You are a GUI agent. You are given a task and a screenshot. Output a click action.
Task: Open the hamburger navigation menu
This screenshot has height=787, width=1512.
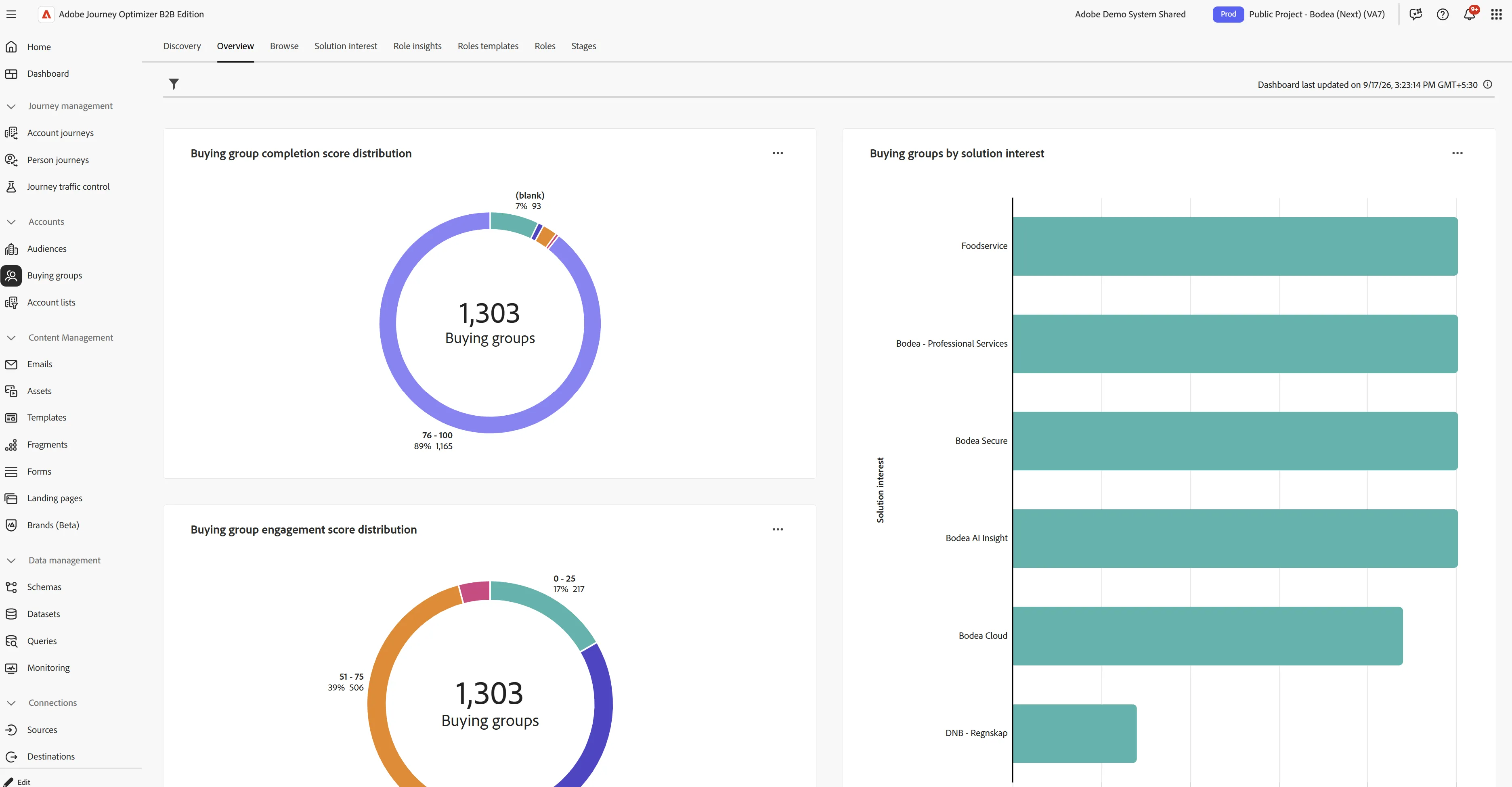[11, 14]
